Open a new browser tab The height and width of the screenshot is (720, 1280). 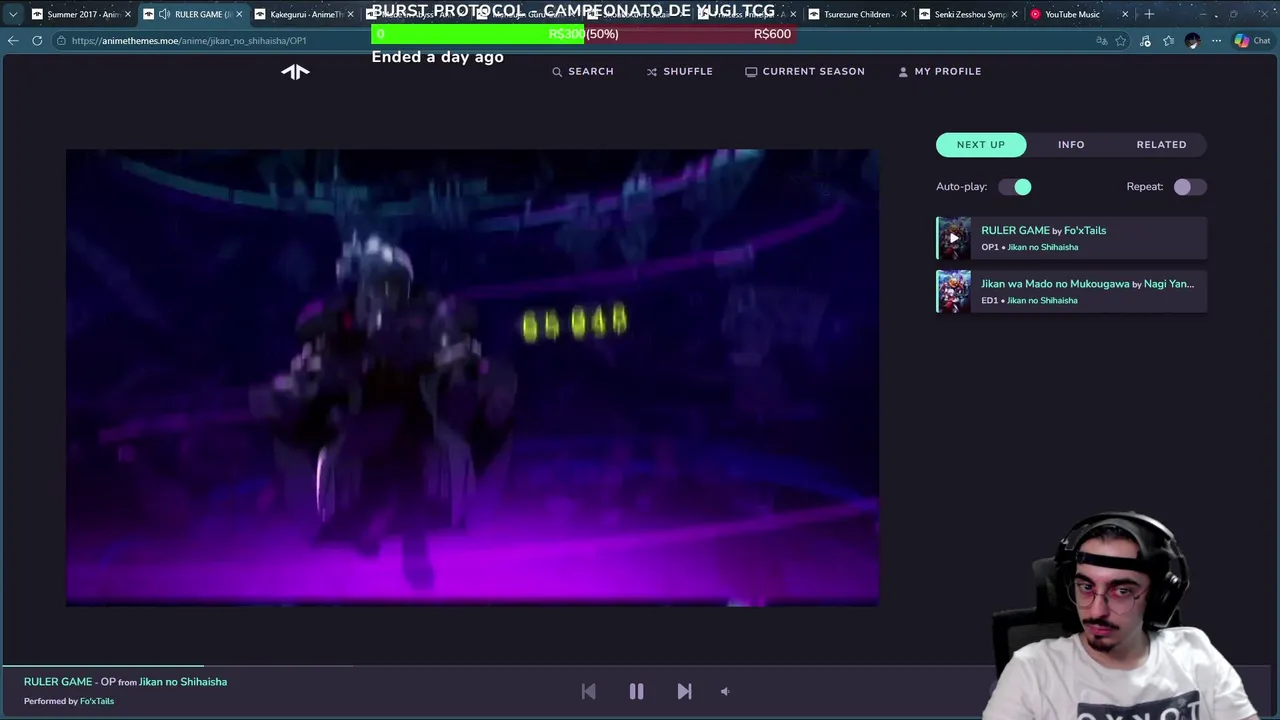pyautogui.click(x=1149, y=14)
